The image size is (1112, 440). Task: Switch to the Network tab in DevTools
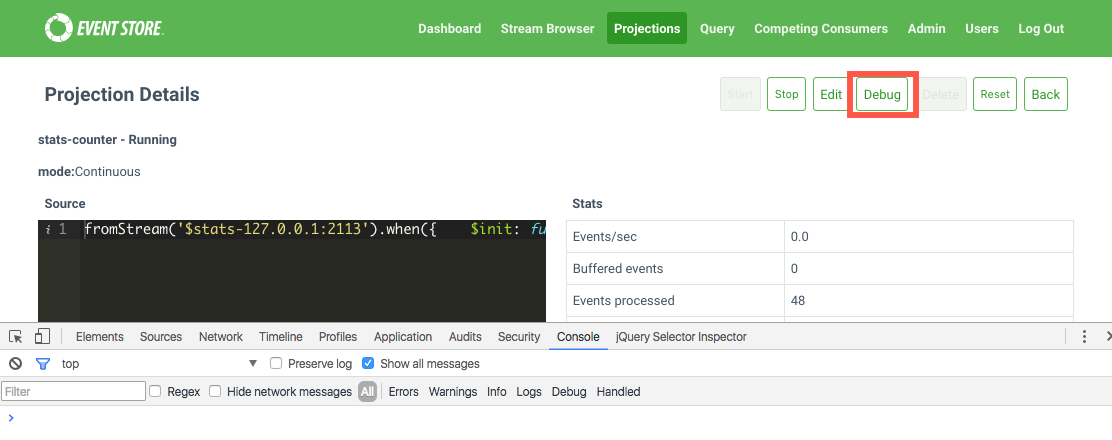click(x=220, y=337)
